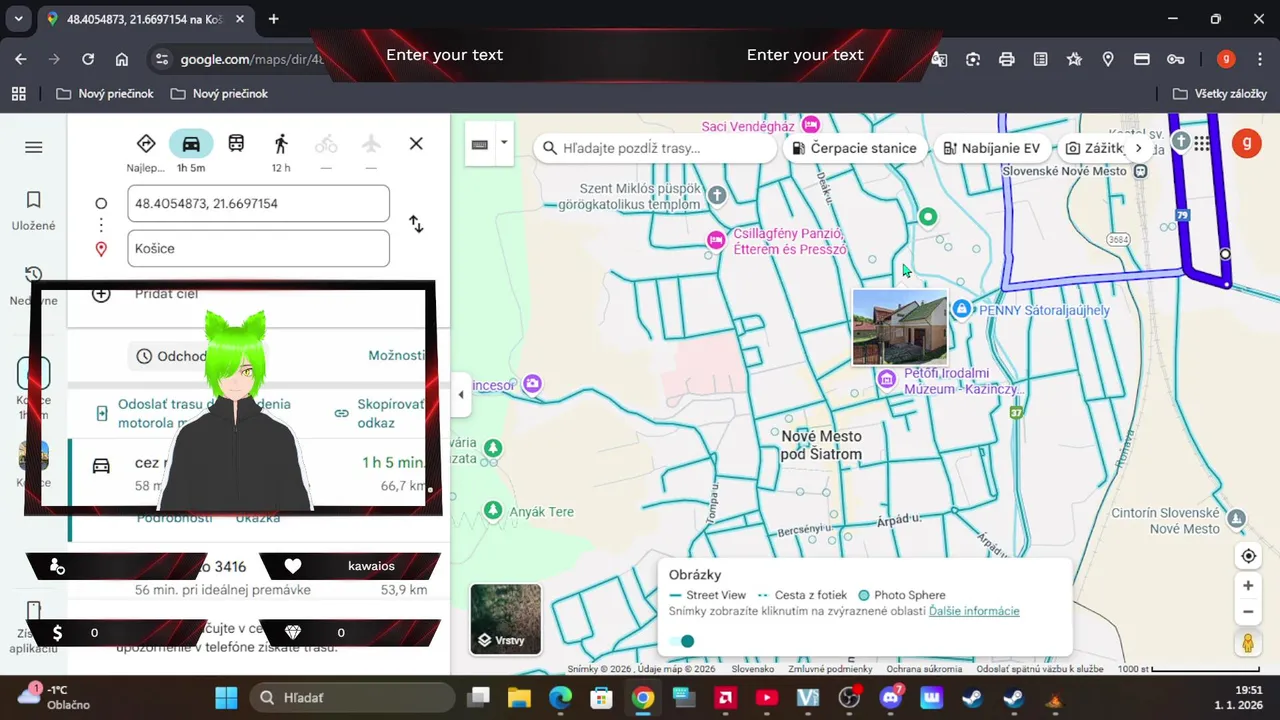Zoom in the map

1248,586
